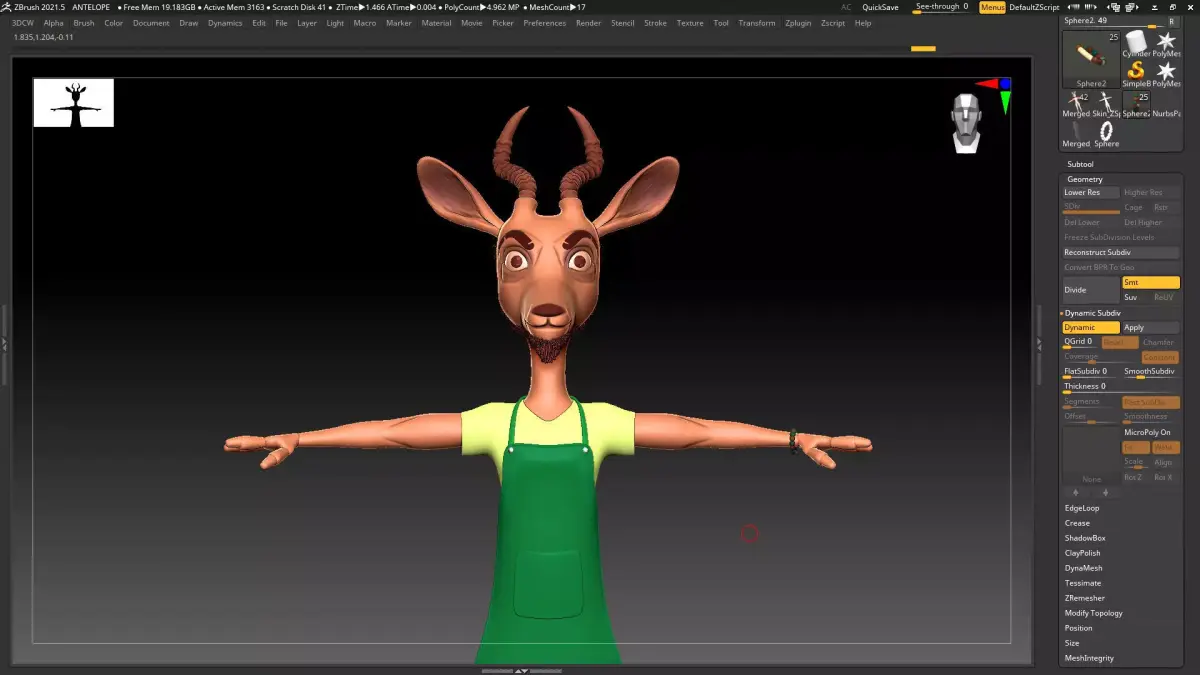The width and height of the screenshot is (1200, 675).
Task: Expand the Crease section
Action: [x=1077, y=523]
